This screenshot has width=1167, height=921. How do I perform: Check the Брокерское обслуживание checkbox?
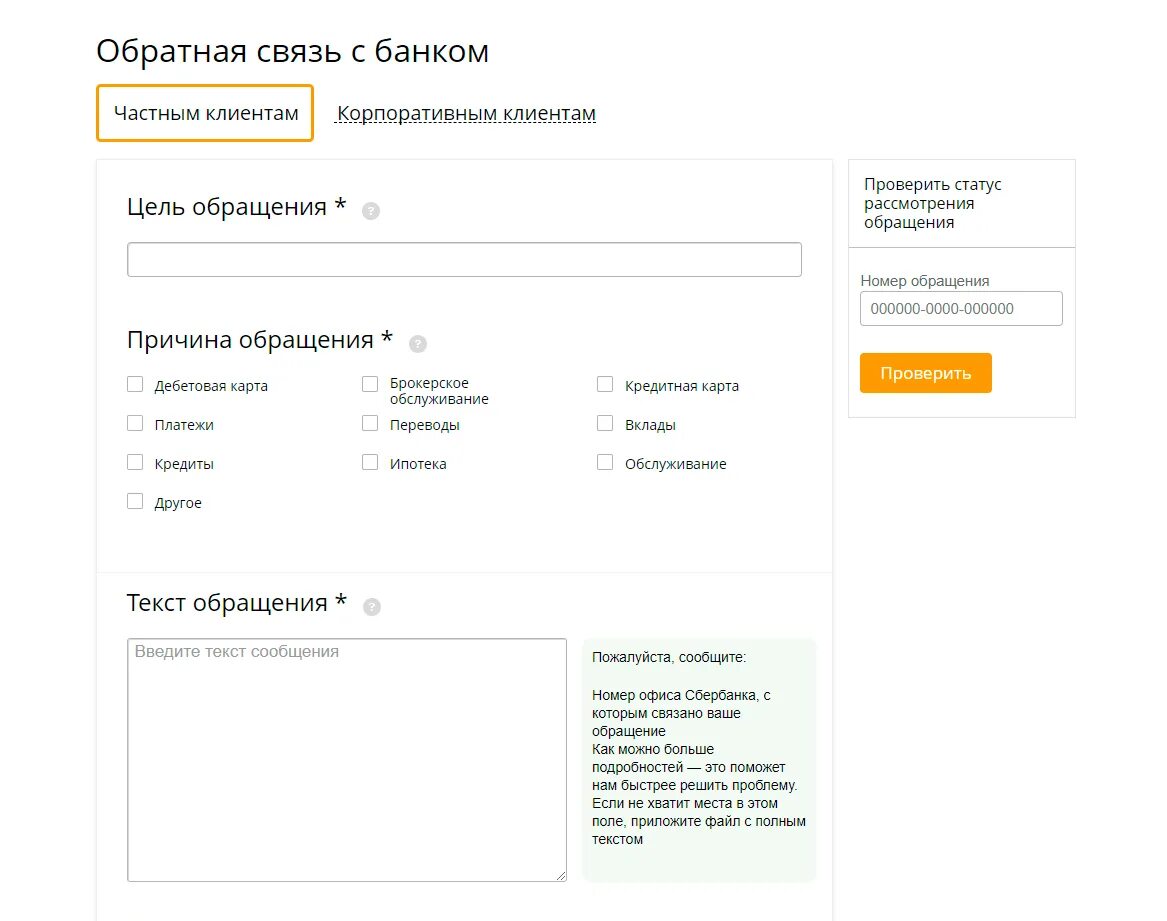(x=370, y=384)
